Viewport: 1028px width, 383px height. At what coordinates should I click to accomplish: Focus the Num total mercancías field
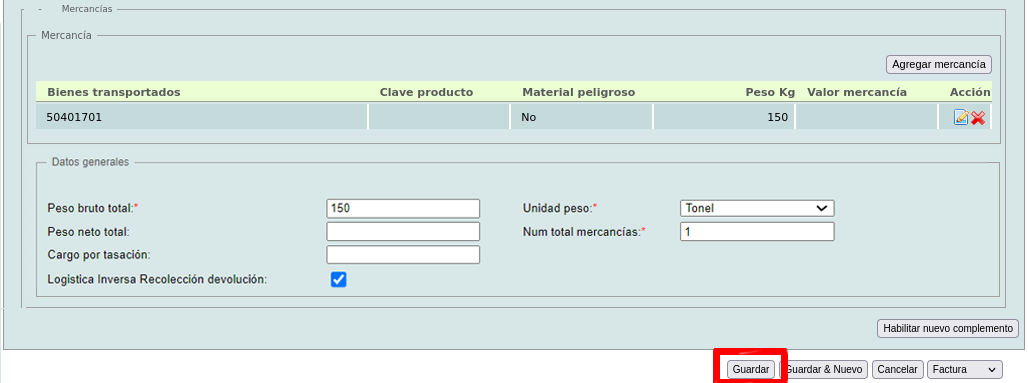757,232
